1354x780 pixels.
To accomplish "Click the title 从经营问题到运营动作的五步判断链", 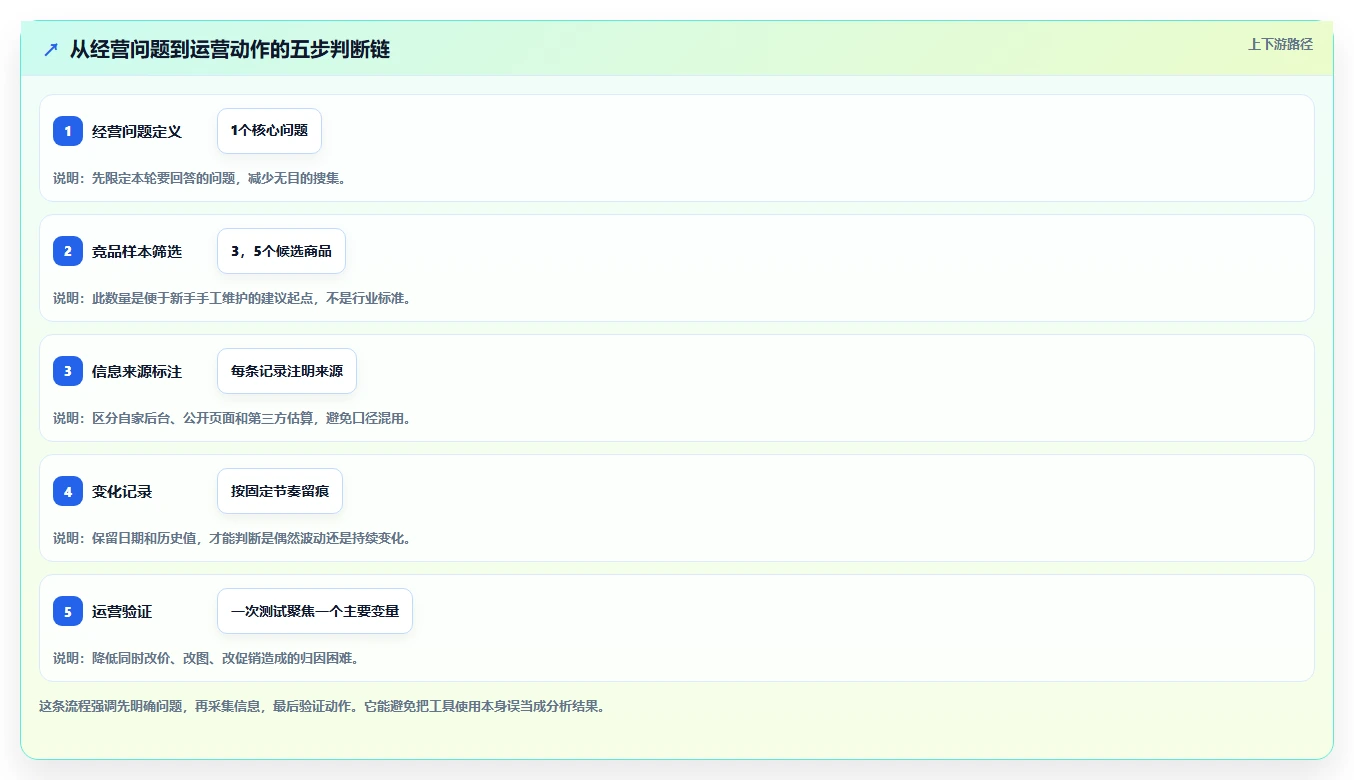I will [230, 49].
